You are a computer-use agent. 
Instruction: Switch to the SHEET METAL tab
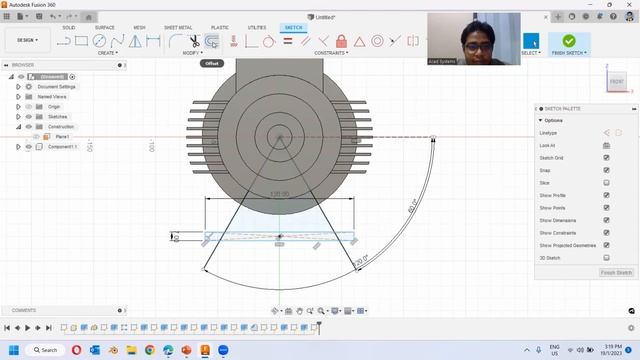coord(178,27)
